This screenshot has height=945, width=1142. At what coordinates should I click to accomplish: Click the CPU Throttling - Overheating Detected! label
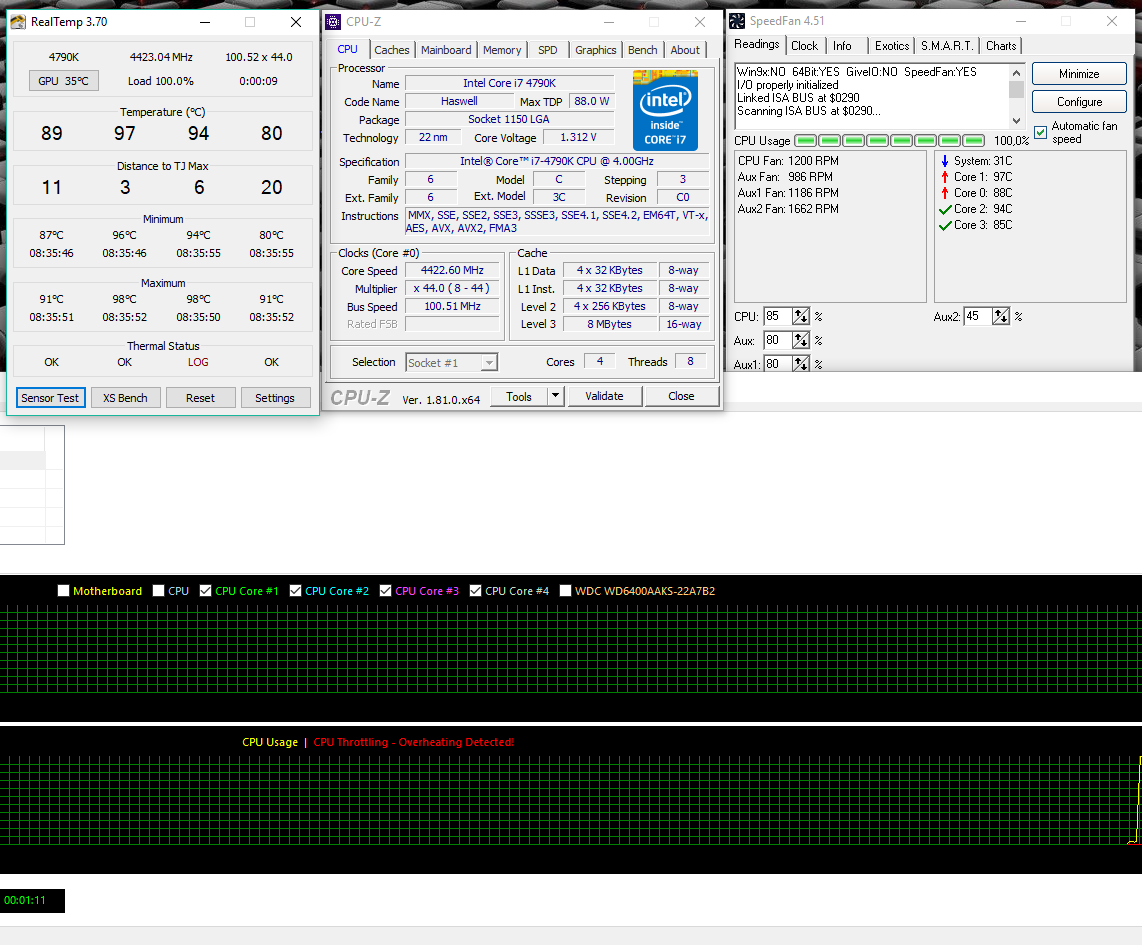tap(414, 742)
